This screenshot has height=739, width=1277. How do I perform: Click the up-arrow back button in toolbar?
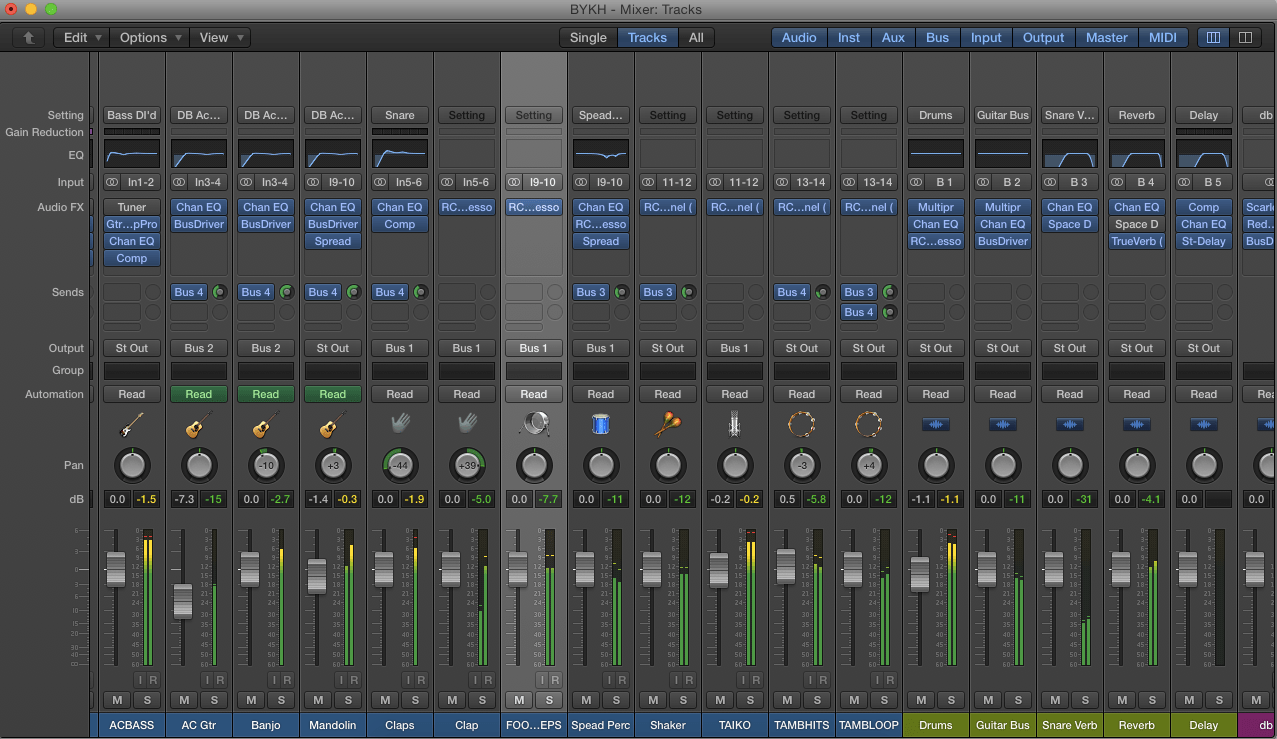(28, 38)
